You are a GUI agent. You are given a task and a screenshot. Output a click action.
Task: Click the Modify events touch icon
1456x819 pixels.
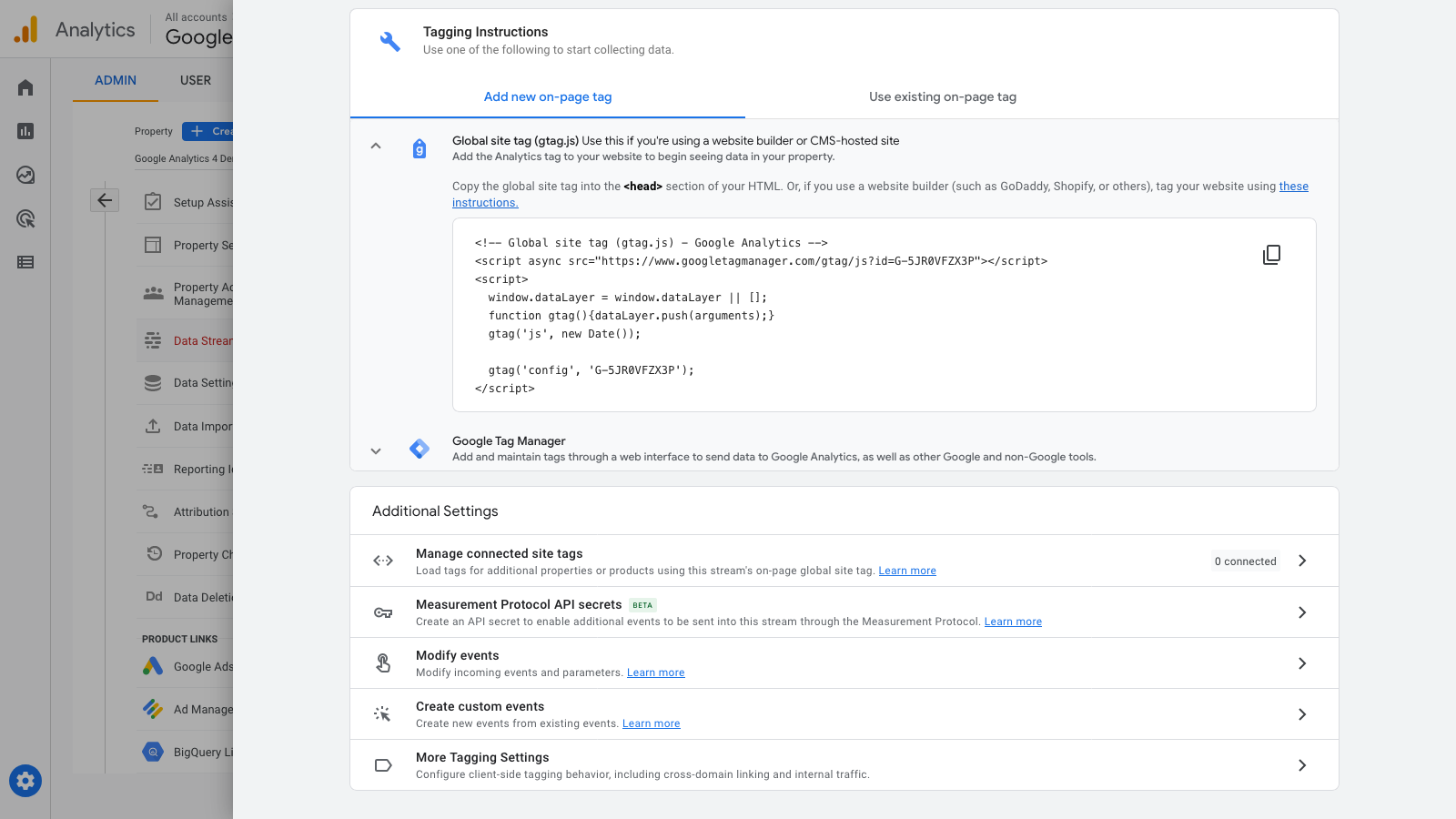tap(383, 663)
